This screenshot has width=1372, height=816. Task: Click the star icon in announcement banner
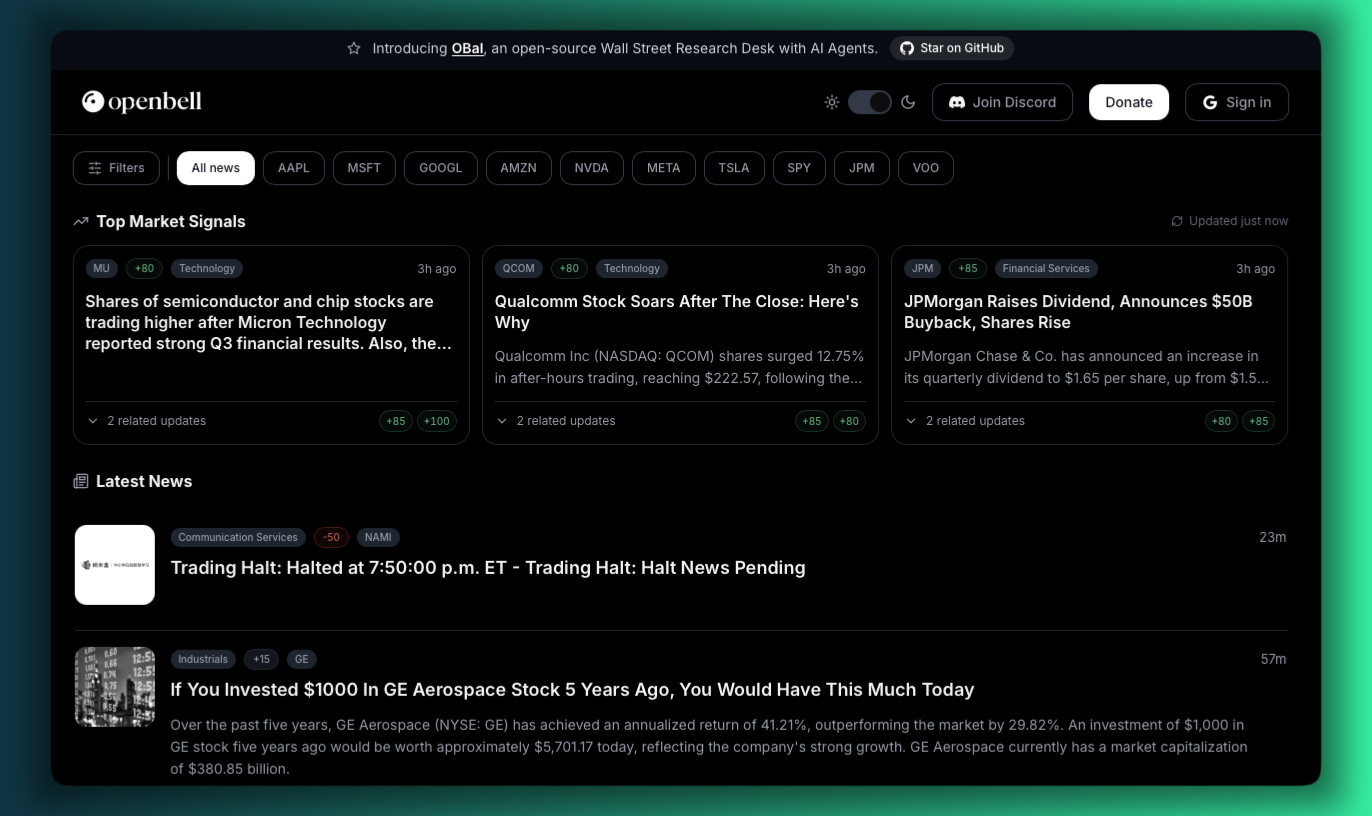pos(354,48)
